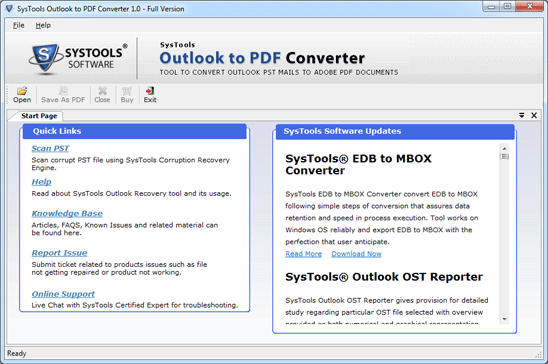Follow the Scan PST quick link

tap(50, 148)
